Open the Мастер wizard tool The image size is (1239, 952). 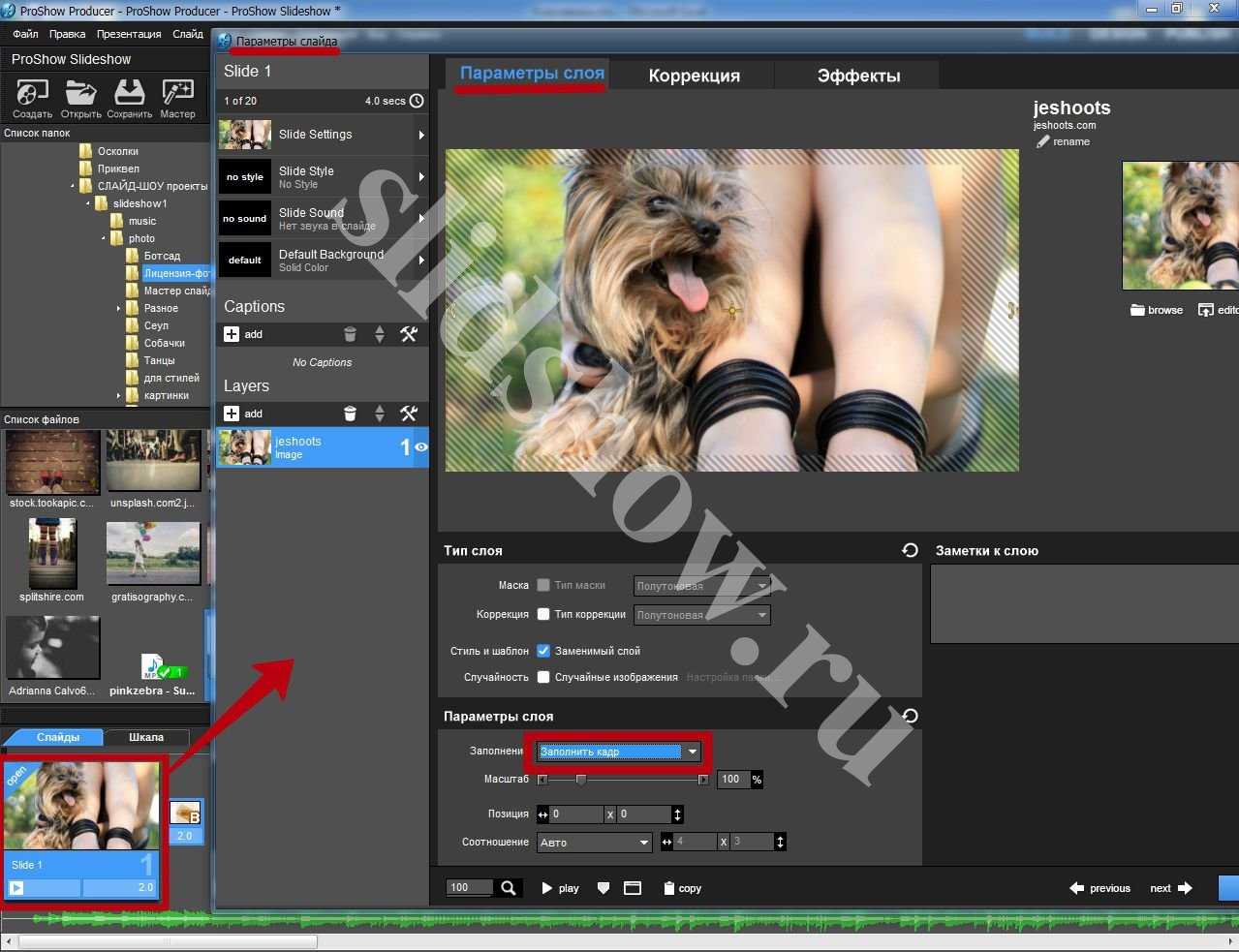pos(177,94)
